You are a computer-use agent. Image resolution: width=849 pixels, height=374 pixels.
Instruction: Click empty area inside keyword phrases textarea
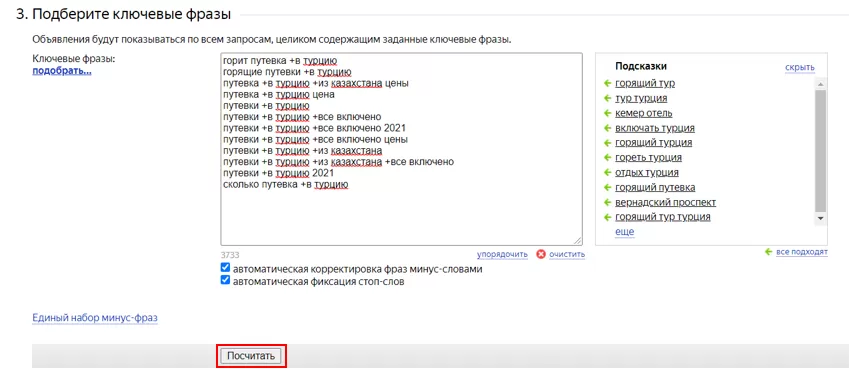tap(401, 216)
